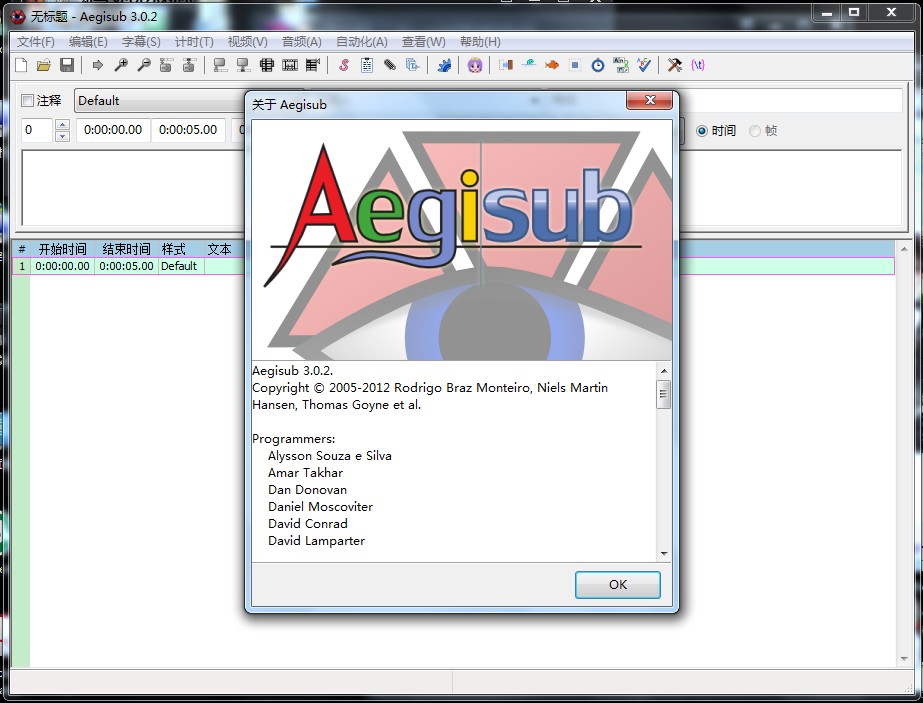Open the Properties clipboard icon
The width and height of the screenshot is (923, 703).
(x=367, y=65)
